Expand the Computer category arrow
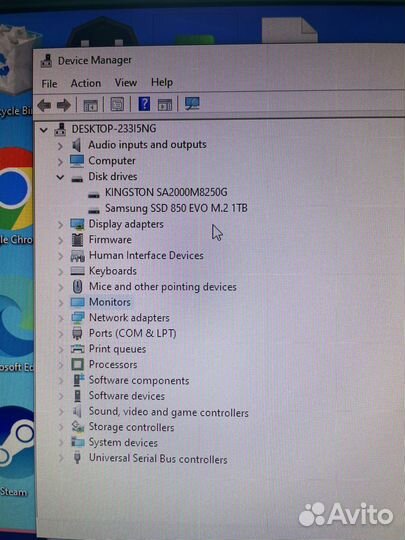This screenshot has width=405, height=540. click(60, 162)
